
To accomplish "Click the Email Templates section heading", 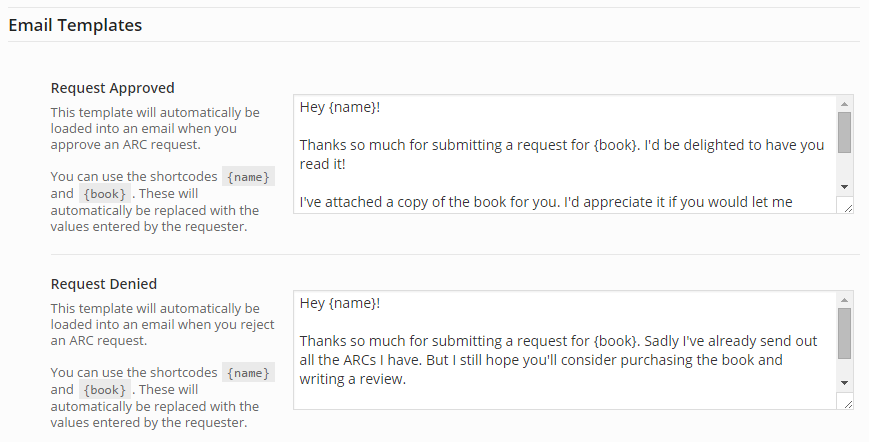I will pos(75,25).
